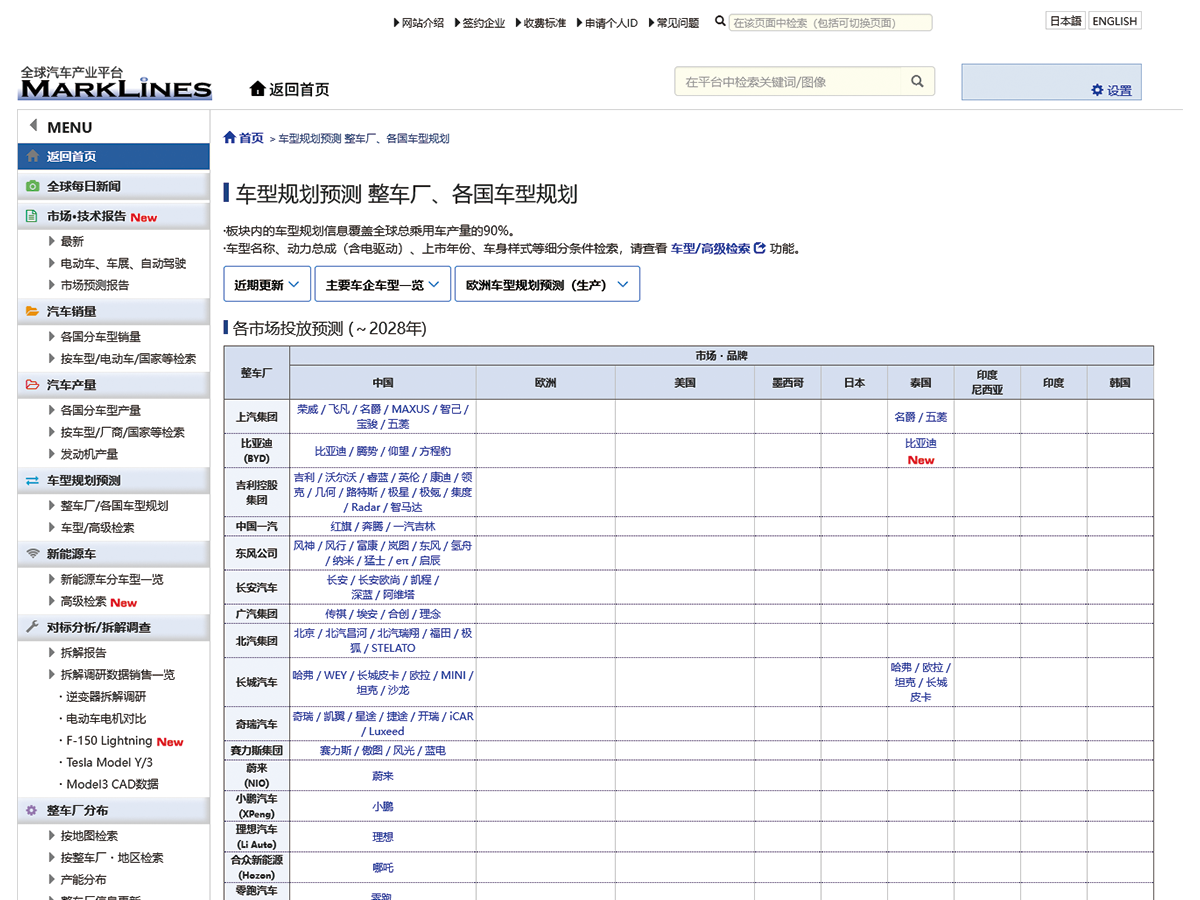The width and height of the screenshot is (1200, 900).
Task: Focus the in-page search field
Action: click(830, 22)
